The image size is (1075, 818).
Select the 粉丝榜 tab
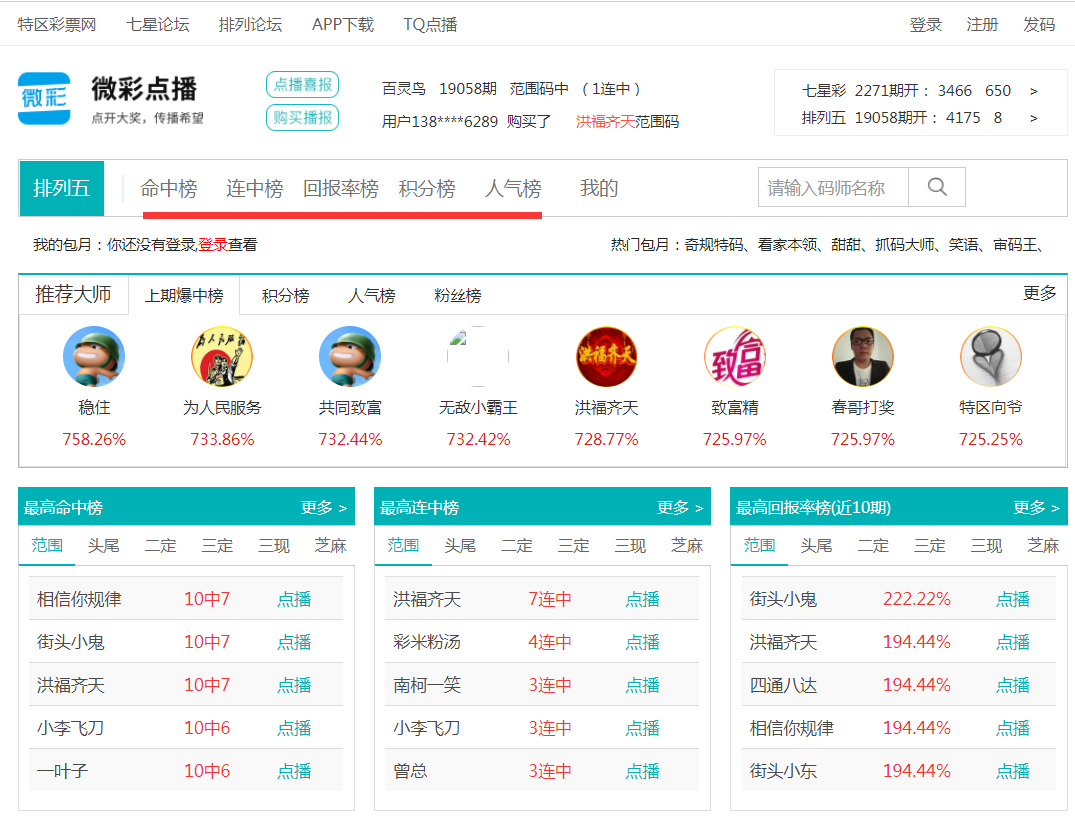tap(457, 296)
